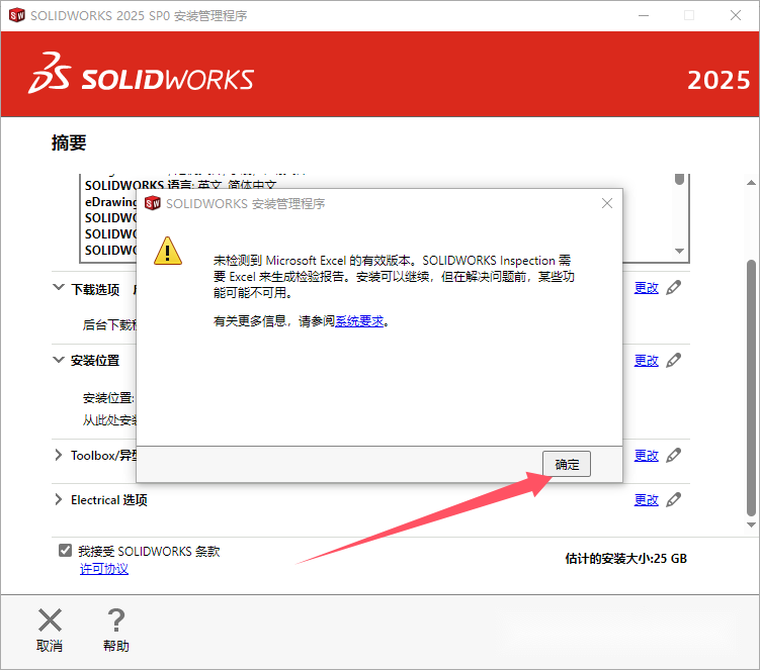
Task: Click the pencil icon beside 下载选项
Action: (x=674, y=288)
